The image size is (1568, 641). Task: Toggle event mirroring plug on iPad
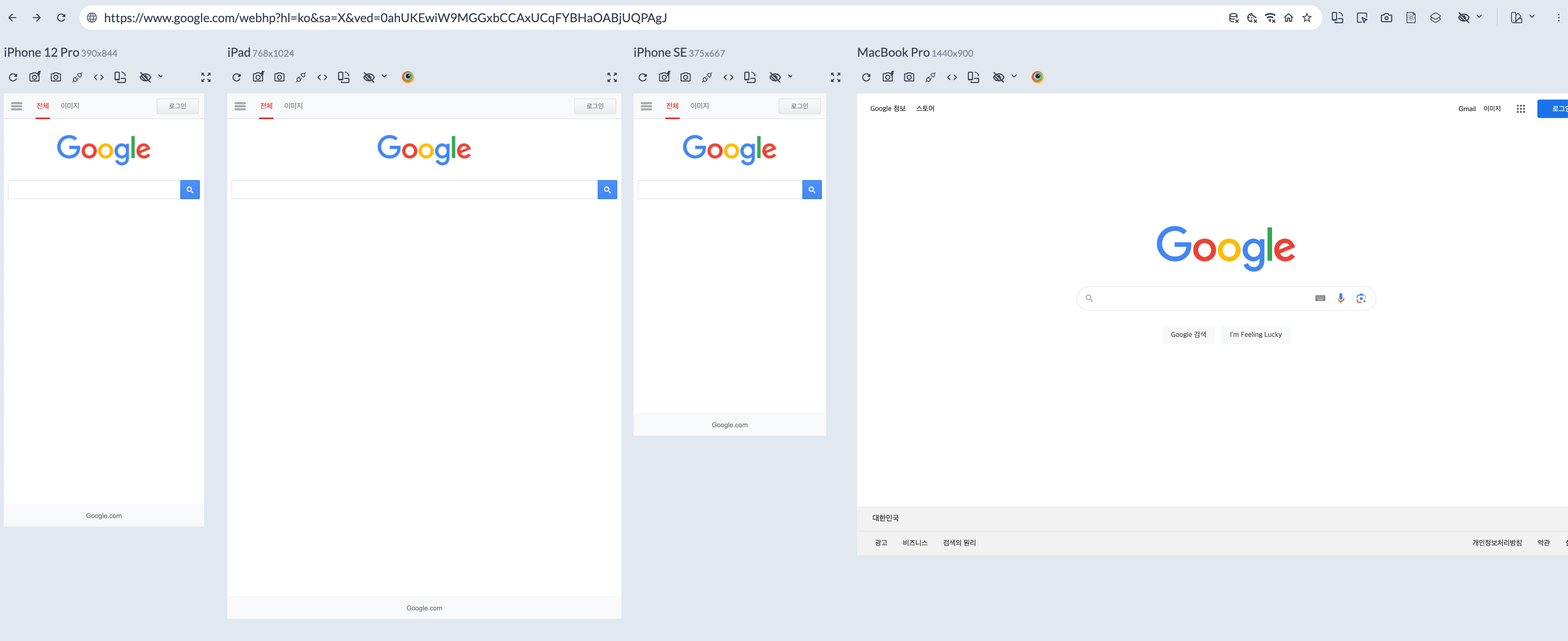(301, 77)
